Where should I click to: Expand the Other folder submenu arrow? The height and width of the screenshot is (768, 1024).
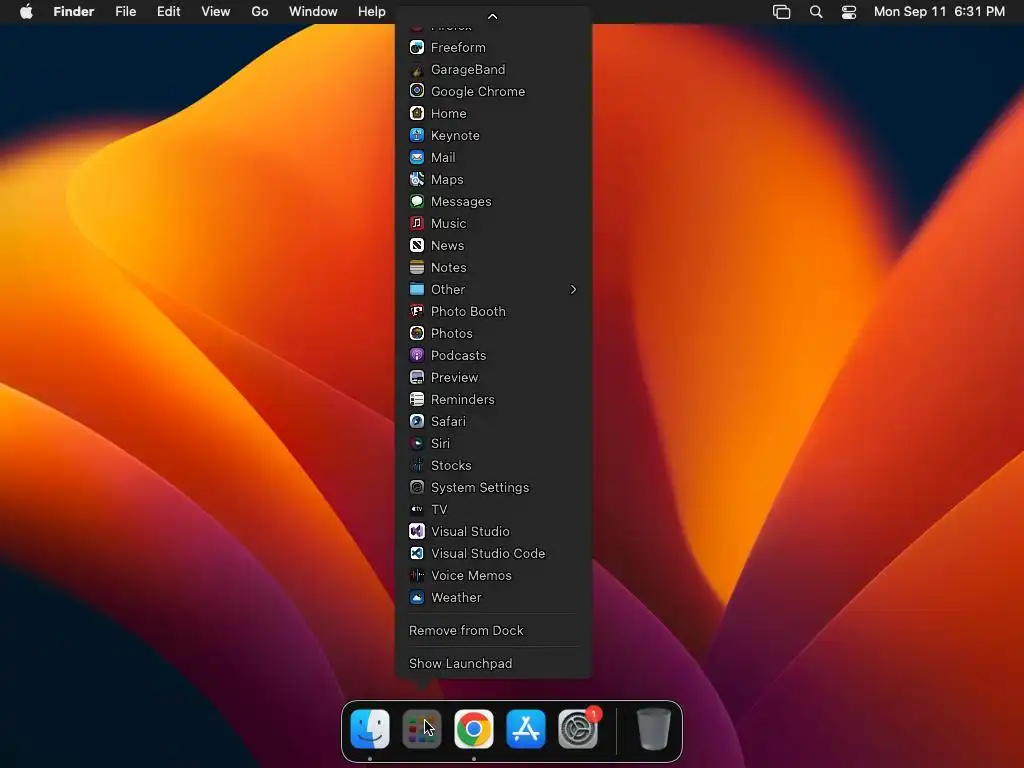(573, 289)
